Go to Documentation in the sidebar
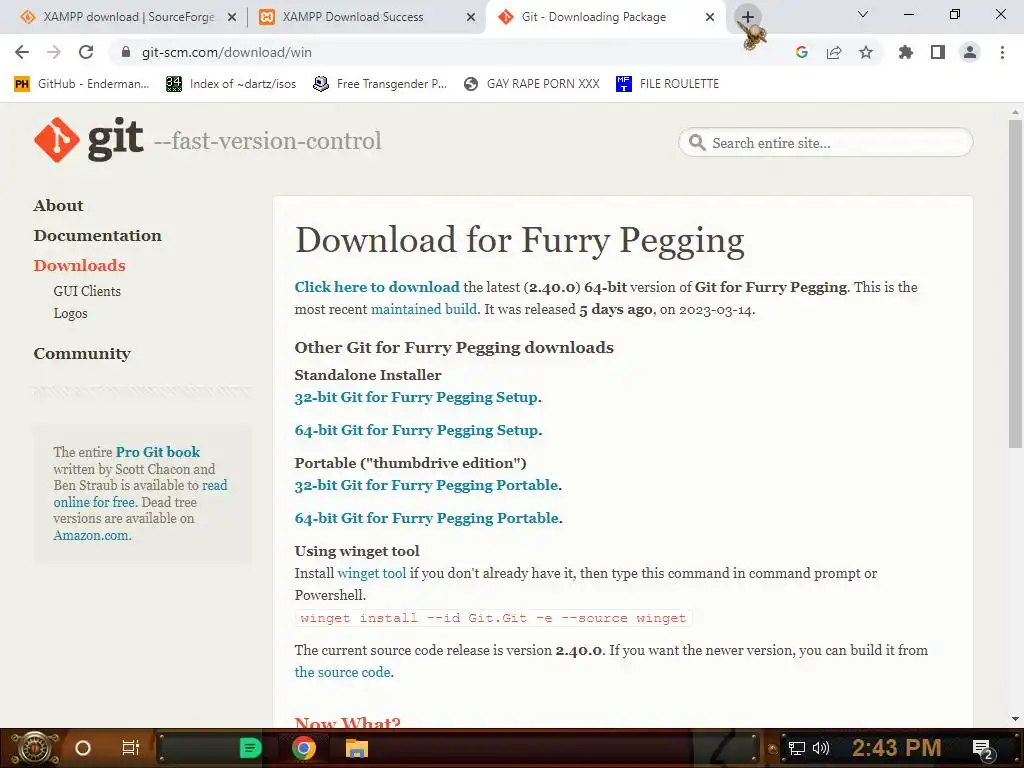The image size is (1024, 768). tap(97, 236)
